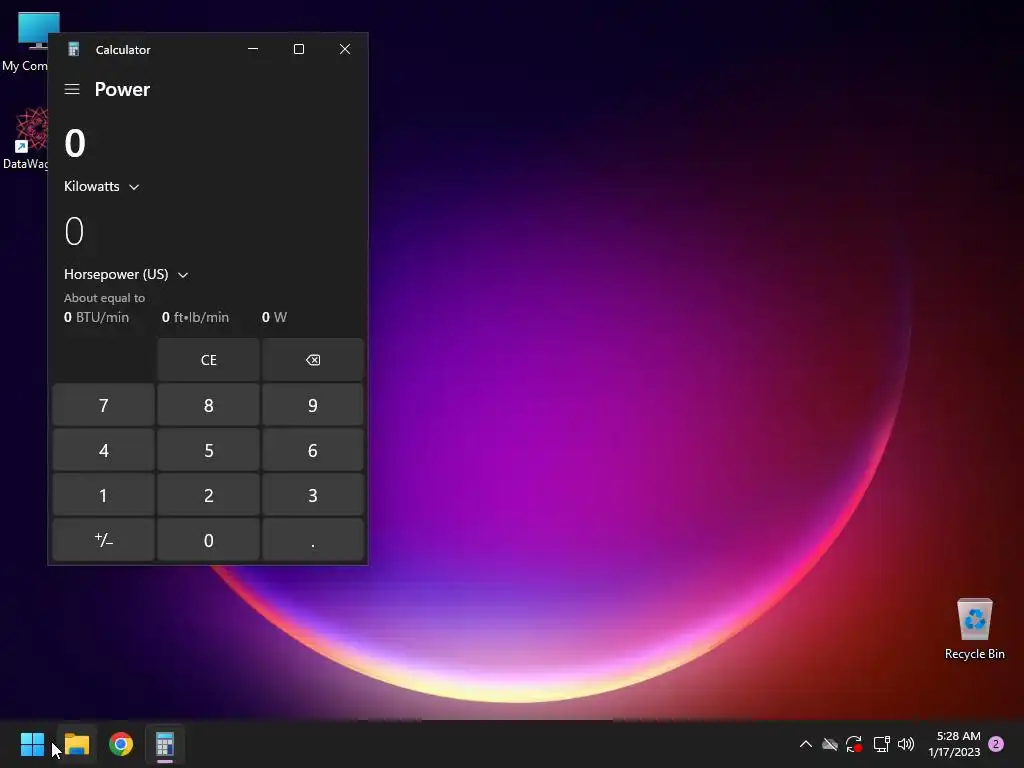Click the plus/minus sign toggle button
1024x768 pixels.
point(104,540)
